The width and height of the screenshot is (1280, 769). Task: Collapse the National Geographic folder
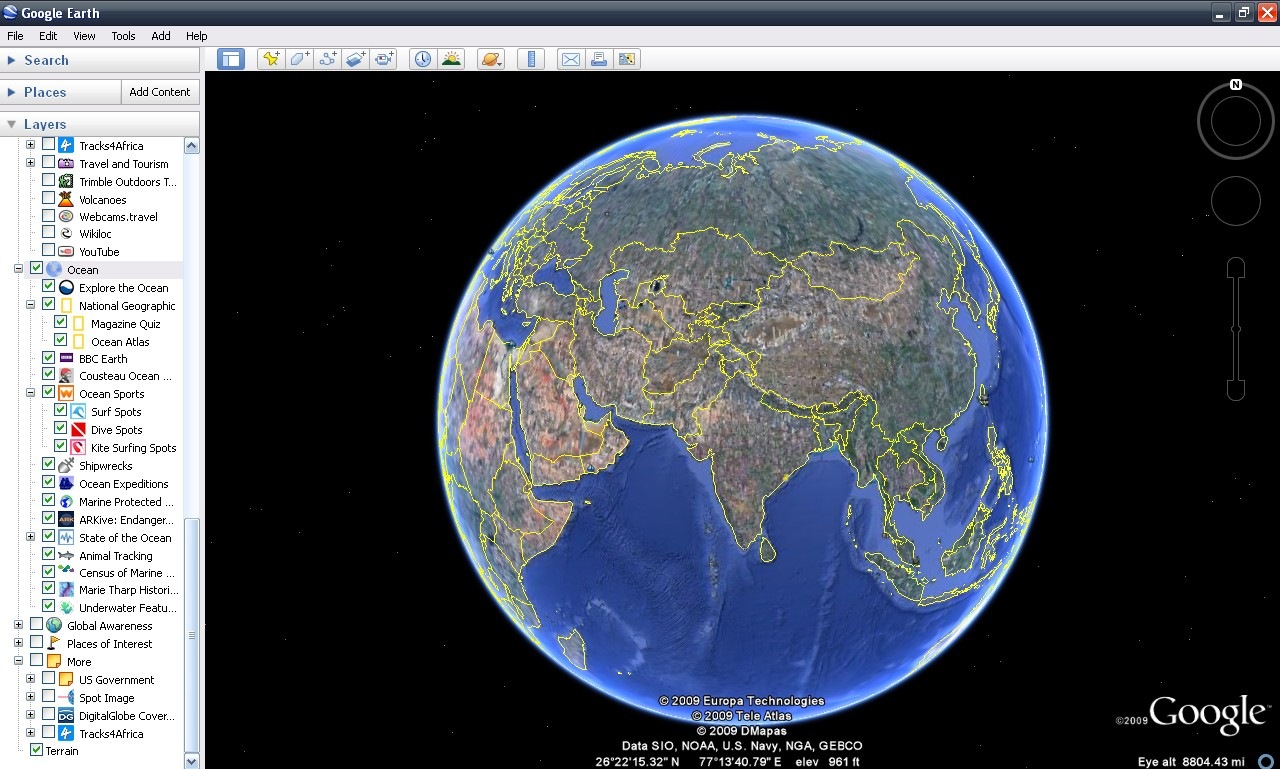click(30, 305)
